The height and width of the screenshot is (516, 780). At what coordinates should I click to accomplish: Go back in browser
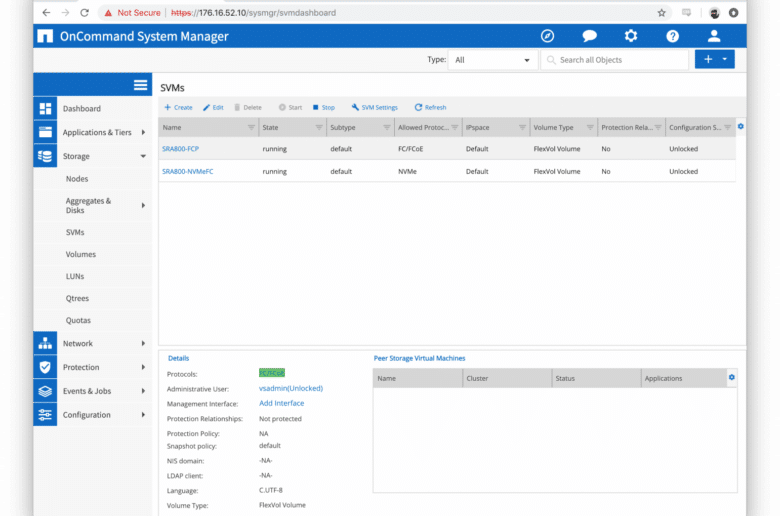pos(46,13)
